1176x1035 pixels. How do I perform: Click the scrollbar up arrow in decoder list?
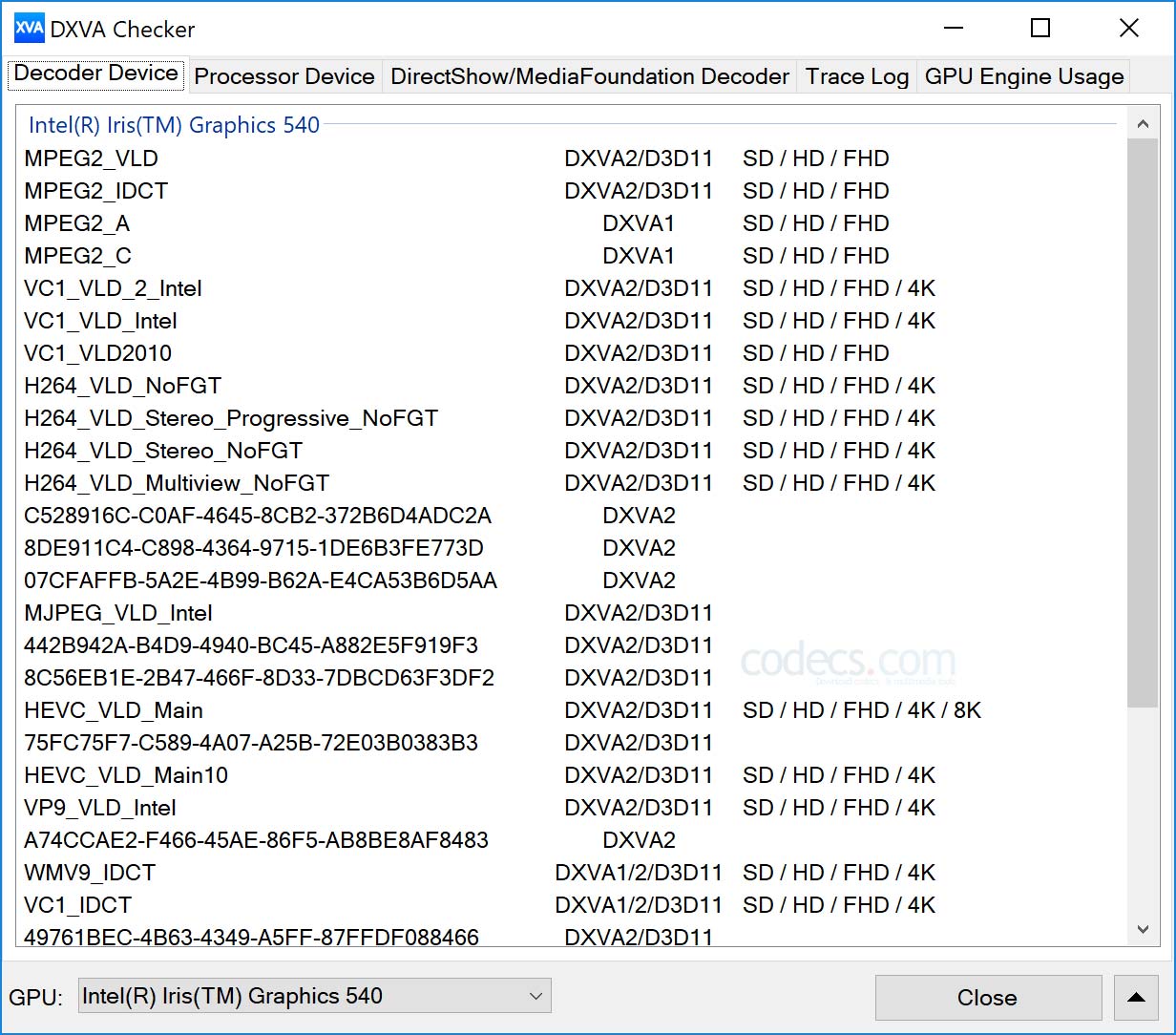click(1143, 122)
